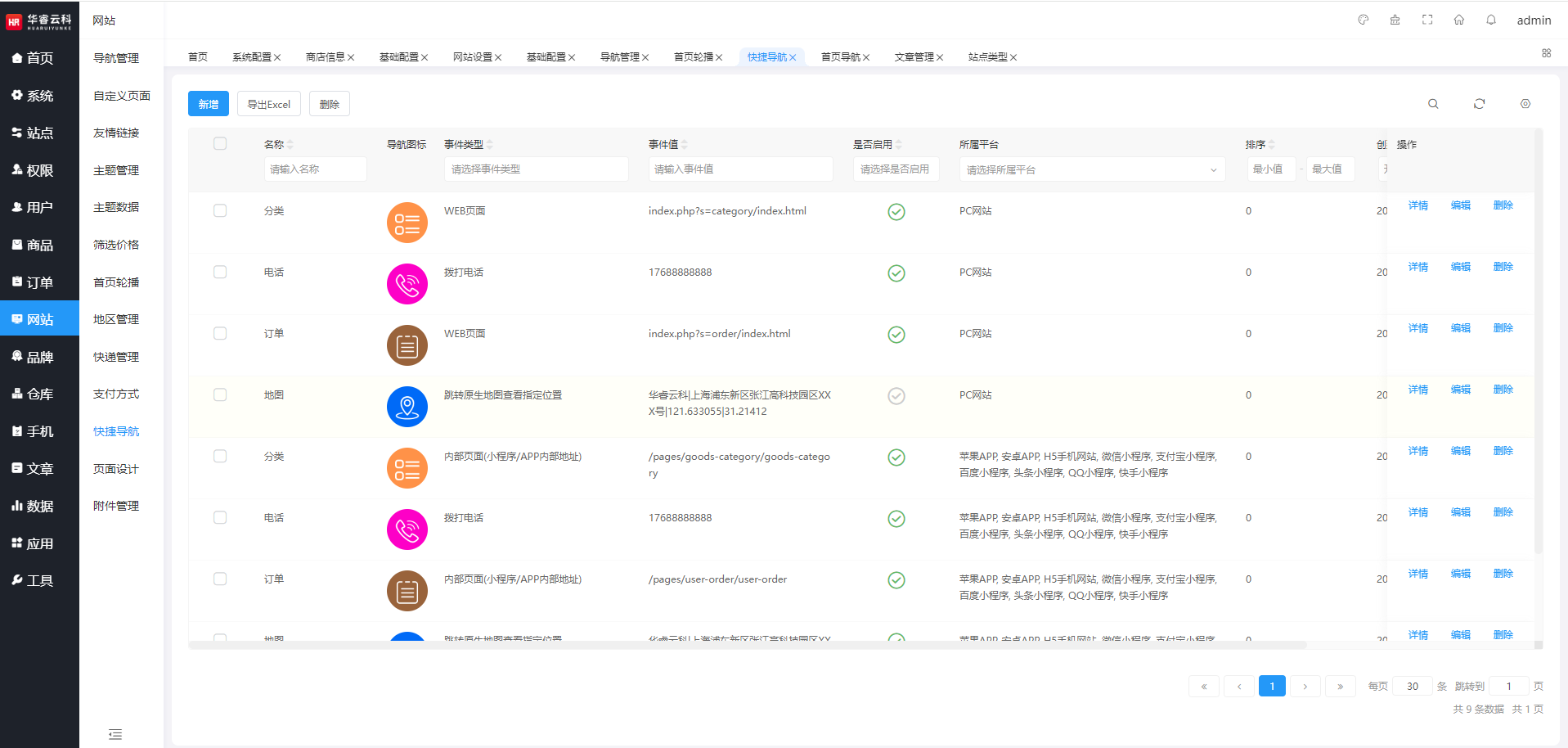This screenshot has height=748, width=1568.
Task: Toggle the disabled 是否启用 status on 地图 row
Action: click(896, 396)
